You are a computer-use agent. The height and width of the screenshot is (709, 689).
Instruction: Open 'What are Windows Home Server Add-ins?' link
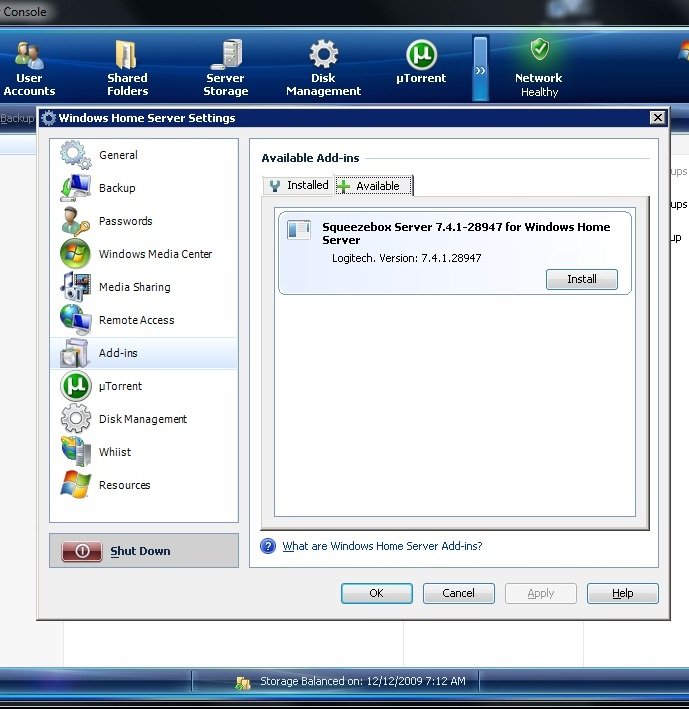coord(382,546)
